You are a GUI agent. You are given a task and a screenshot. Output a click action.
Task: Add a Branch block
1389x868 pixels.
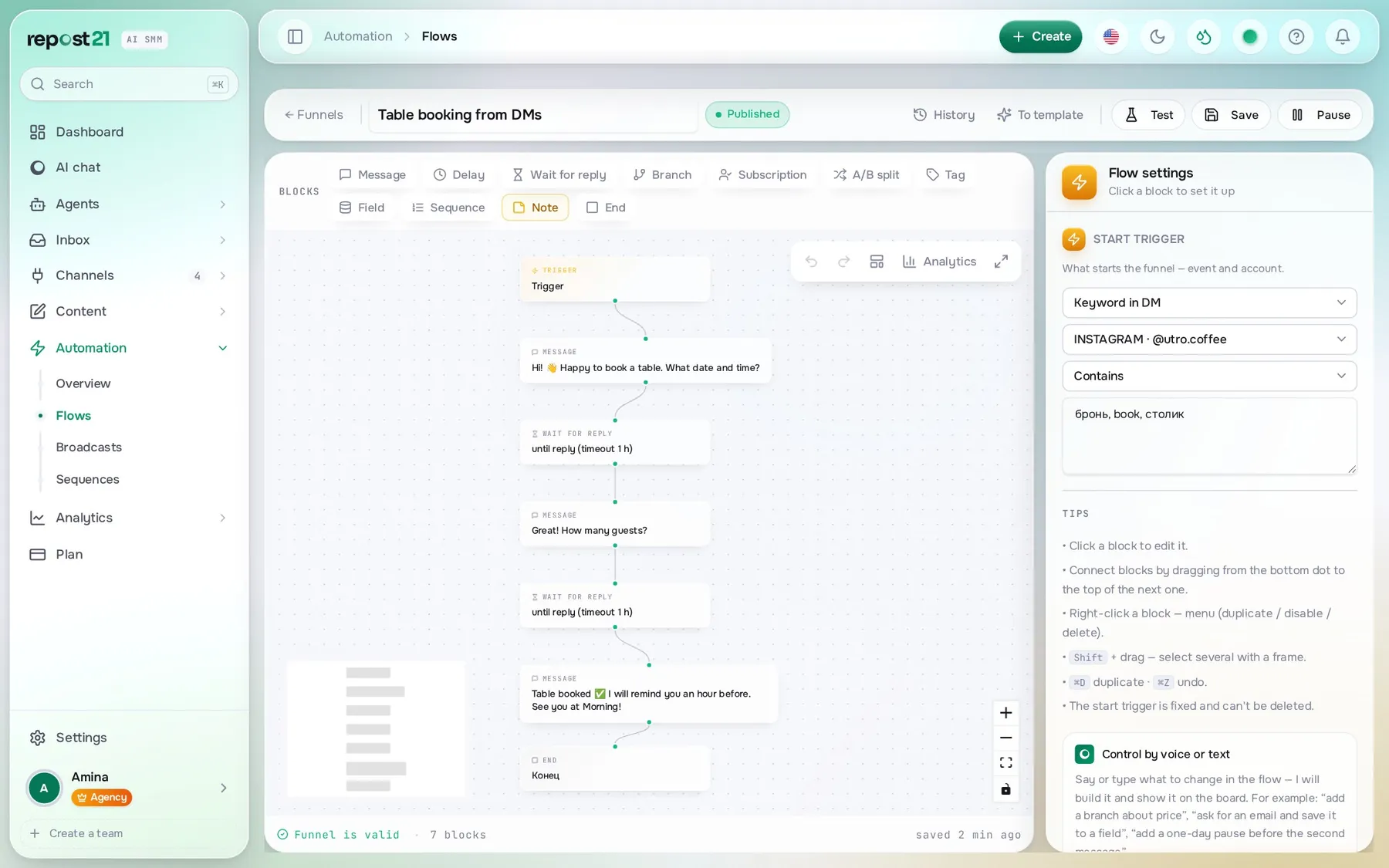pyautogui.click(x=662, y=174)
